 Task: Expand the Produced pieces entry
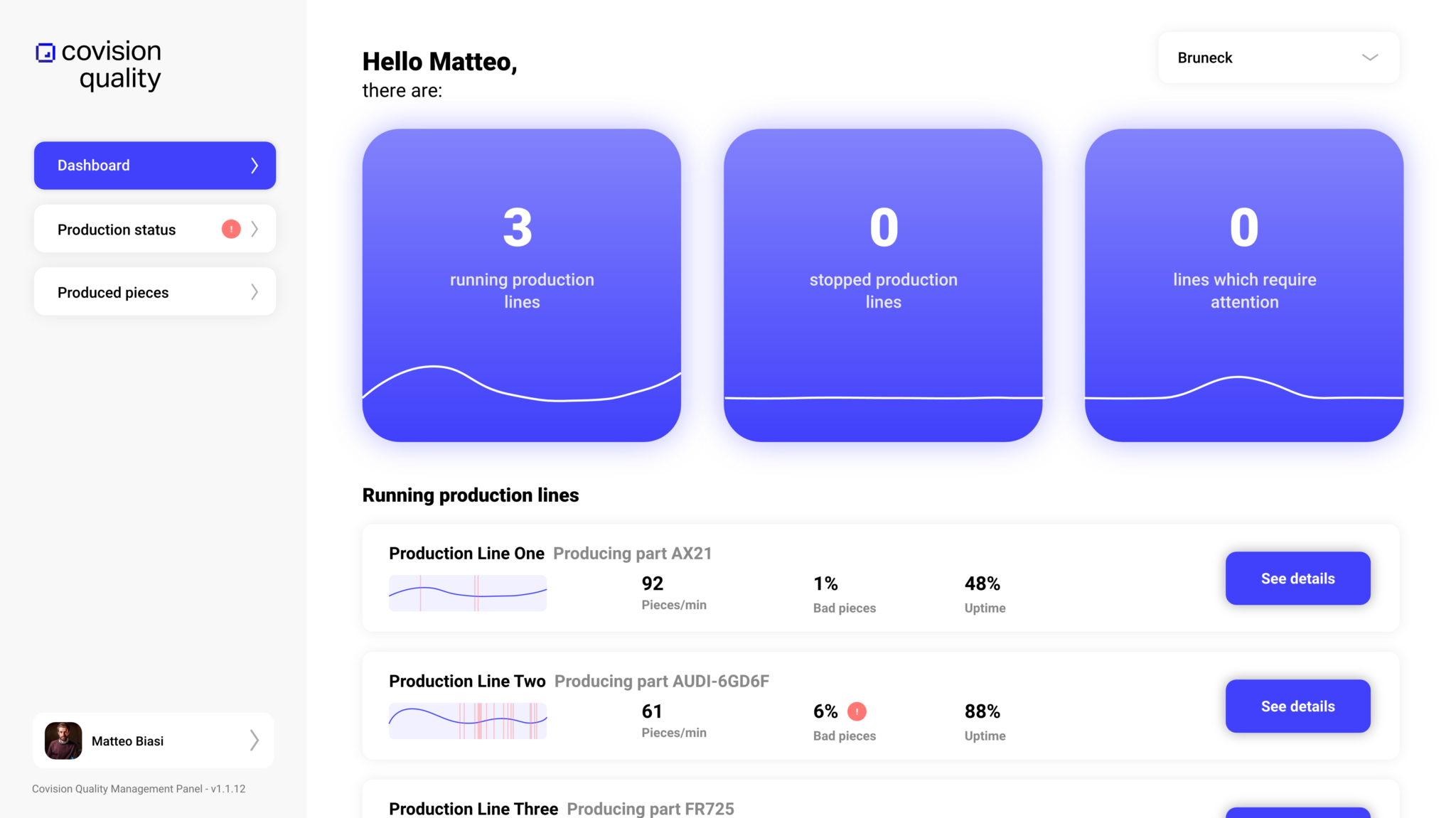pyautogui.click(x=255, y=291)
